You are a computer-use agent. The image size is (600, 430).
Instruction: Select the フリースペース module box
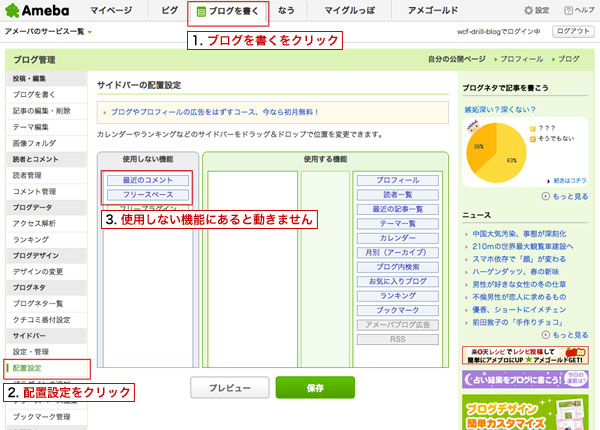coord(148,195)
